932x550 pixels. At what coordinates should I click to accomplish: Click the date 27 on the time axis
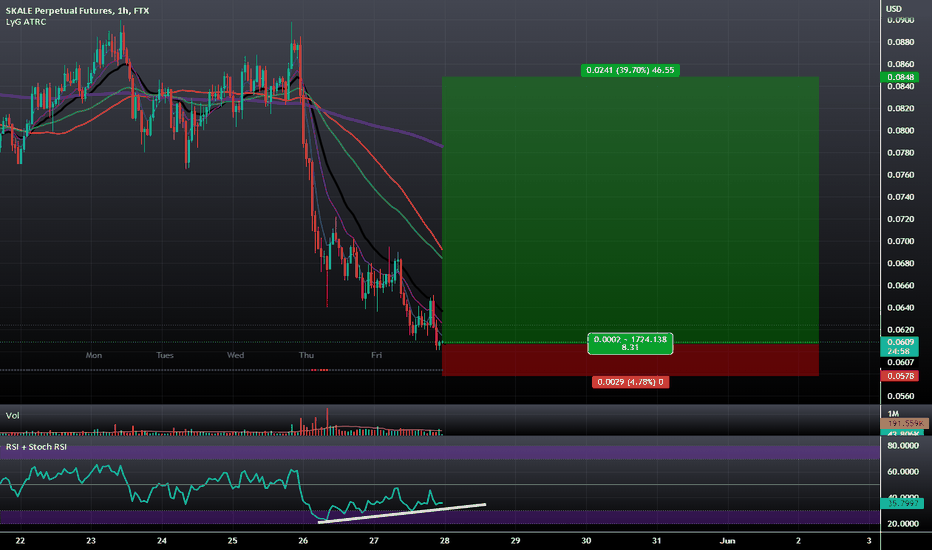click(374, 540)
